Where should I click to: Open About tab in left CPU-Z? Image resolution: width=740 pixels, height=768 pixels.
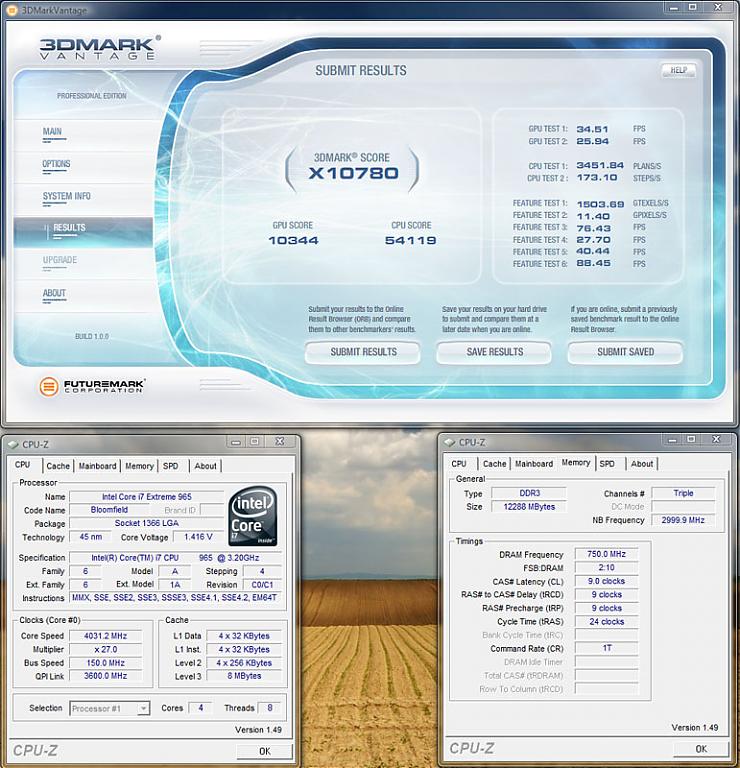[x=205, y=466]
